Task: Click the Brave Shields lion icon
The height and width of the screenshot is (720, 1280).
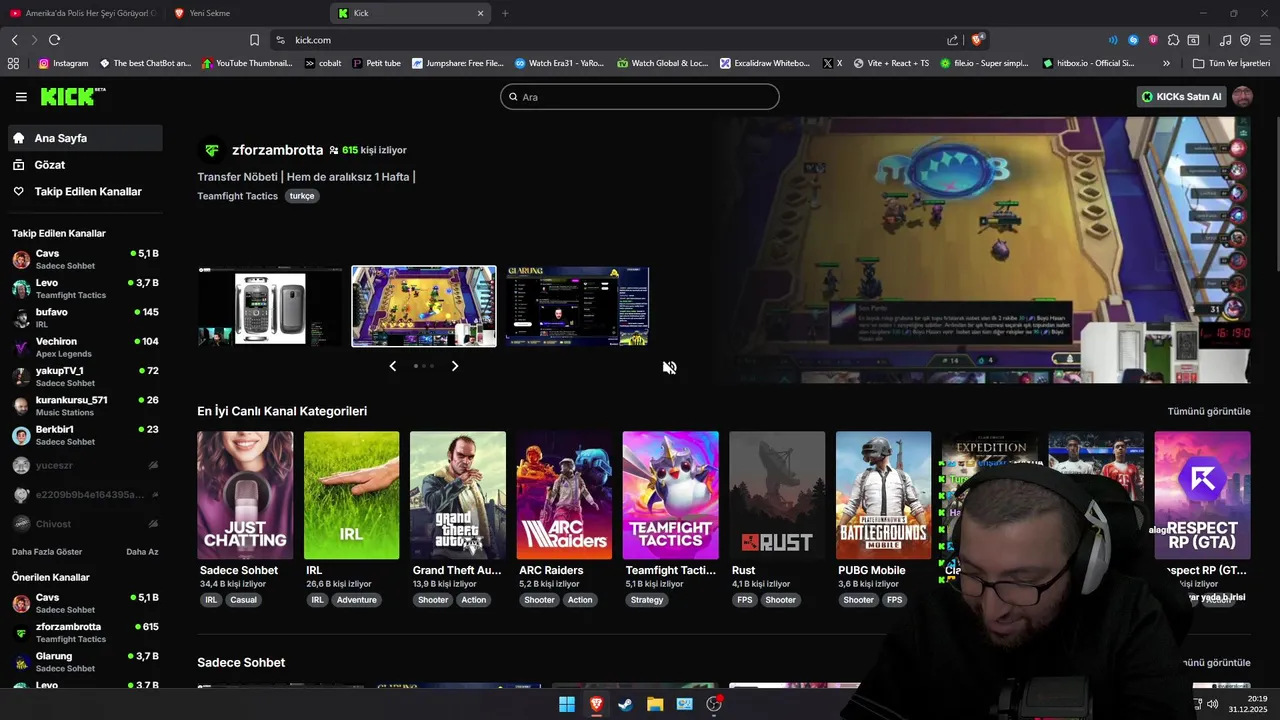Action: coord(978,40)
